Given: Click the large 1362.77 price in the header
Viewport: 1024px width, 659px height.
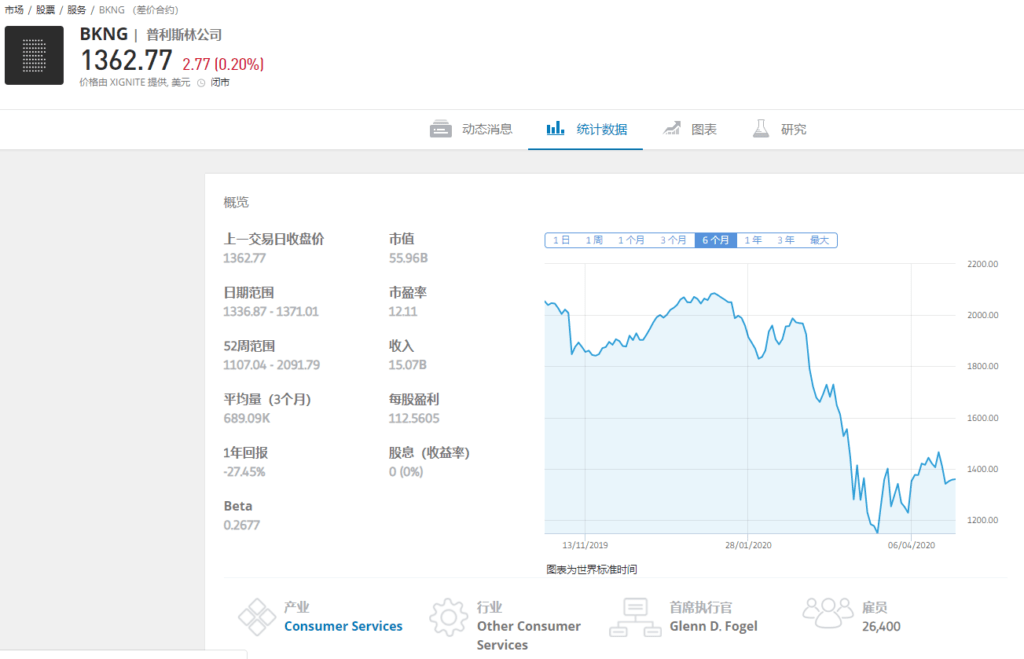Looking at the screenshot, I should [x=126, y=61].
